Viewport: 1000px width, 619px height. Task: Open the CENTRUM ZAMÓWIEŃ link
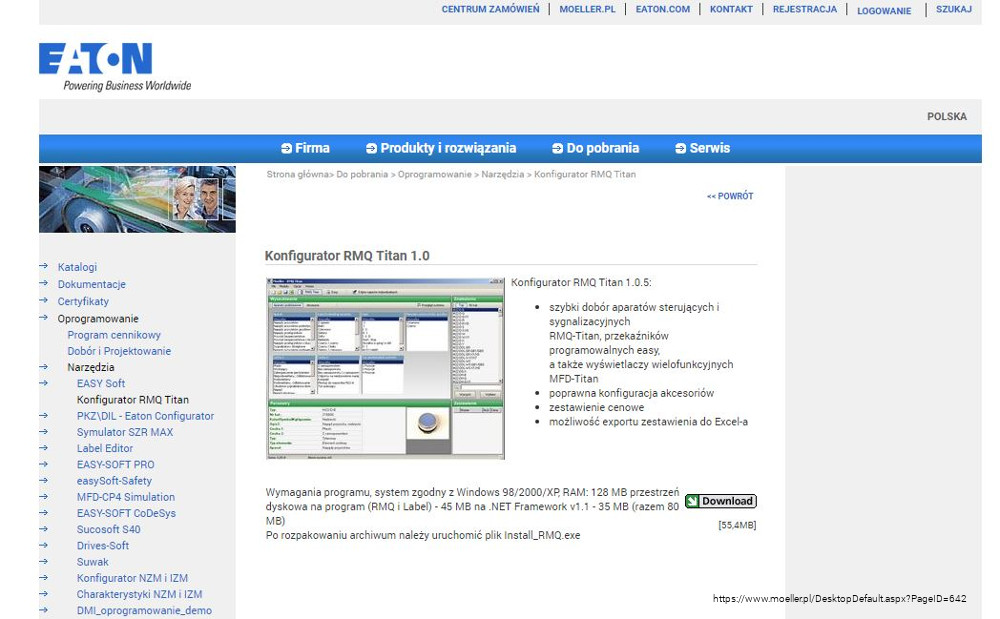490,10
